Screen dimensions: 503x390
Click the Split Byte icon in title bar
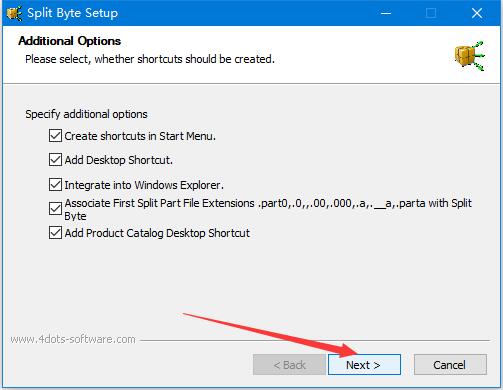coord(14,13)
